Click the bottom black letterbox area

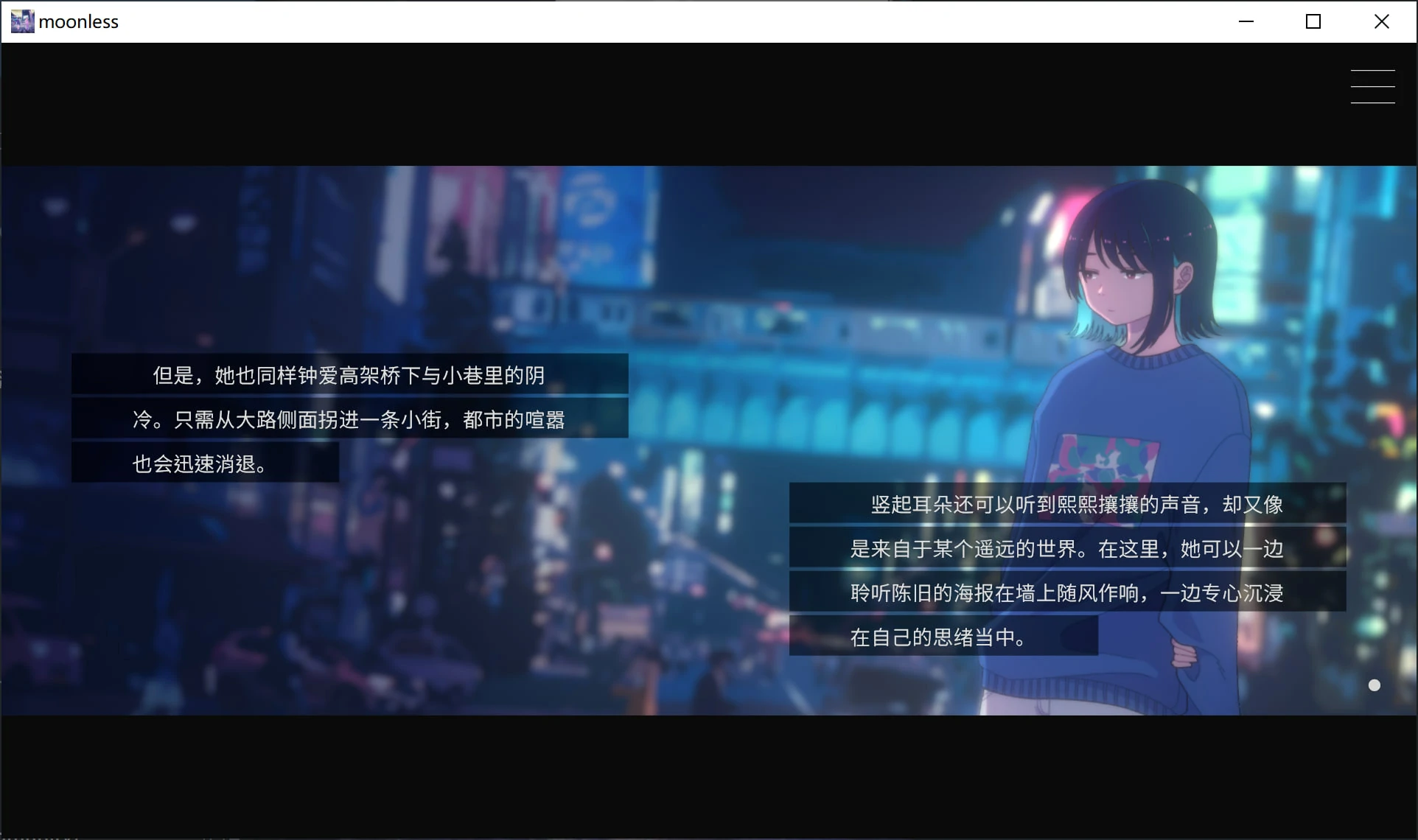(663, 774)
